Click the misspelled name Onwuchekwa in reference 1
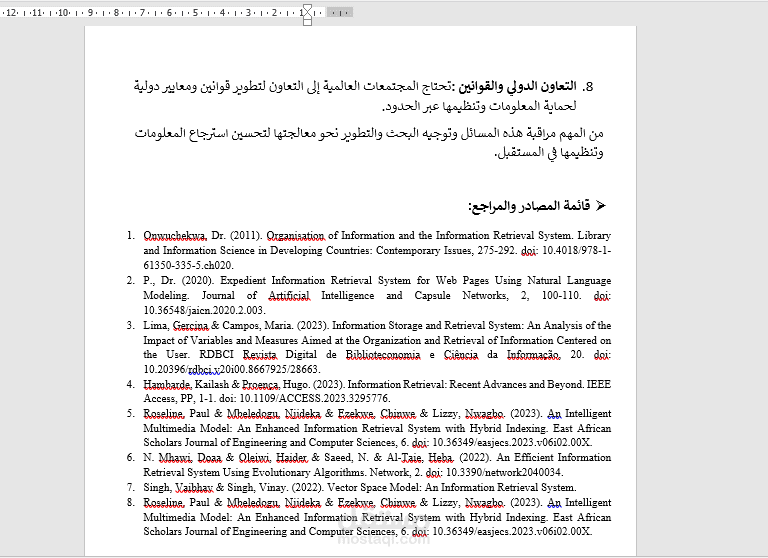Screen dimensions: 768x558 [175, 236]
